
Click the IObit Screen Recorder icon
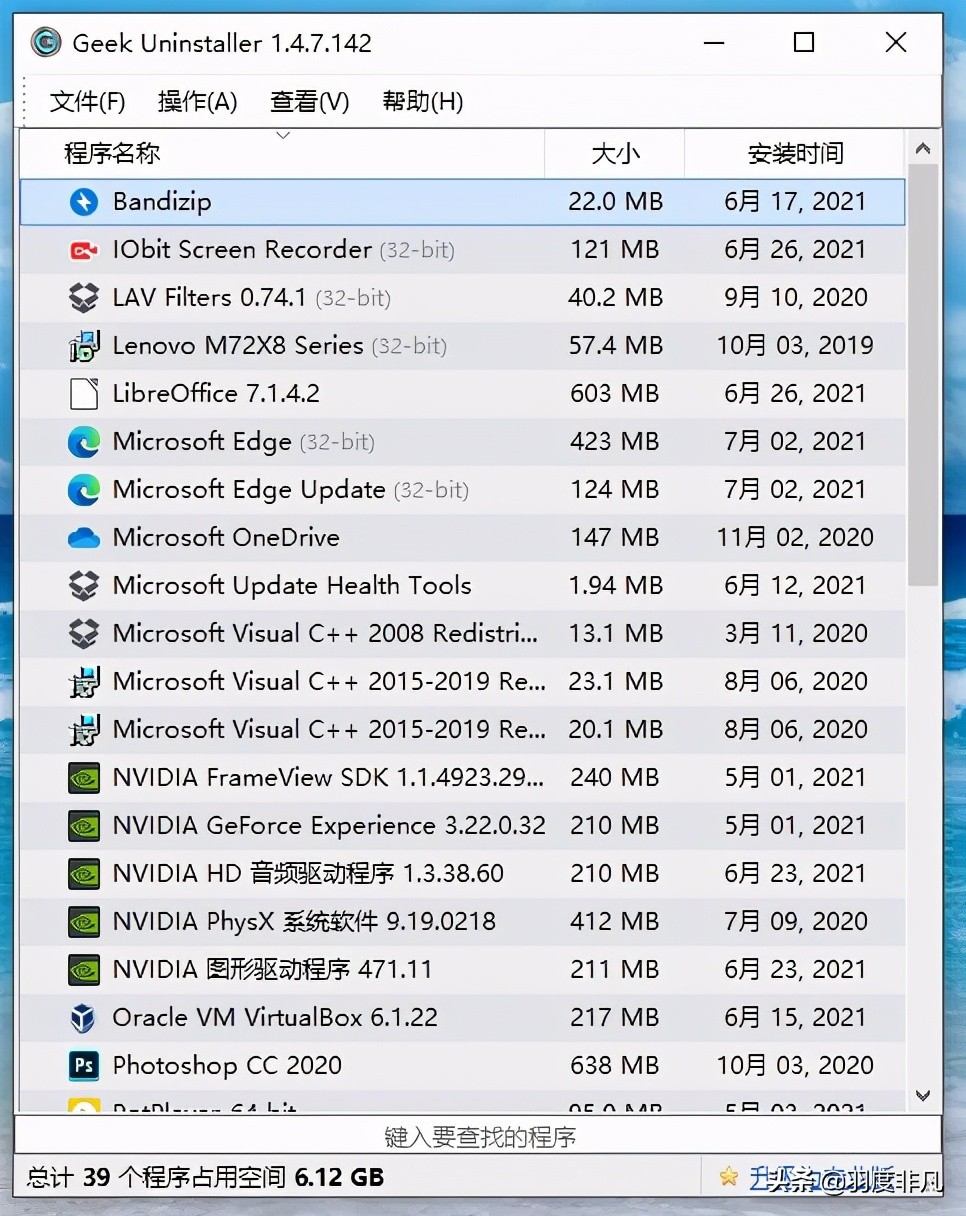(x=84, y=250)
